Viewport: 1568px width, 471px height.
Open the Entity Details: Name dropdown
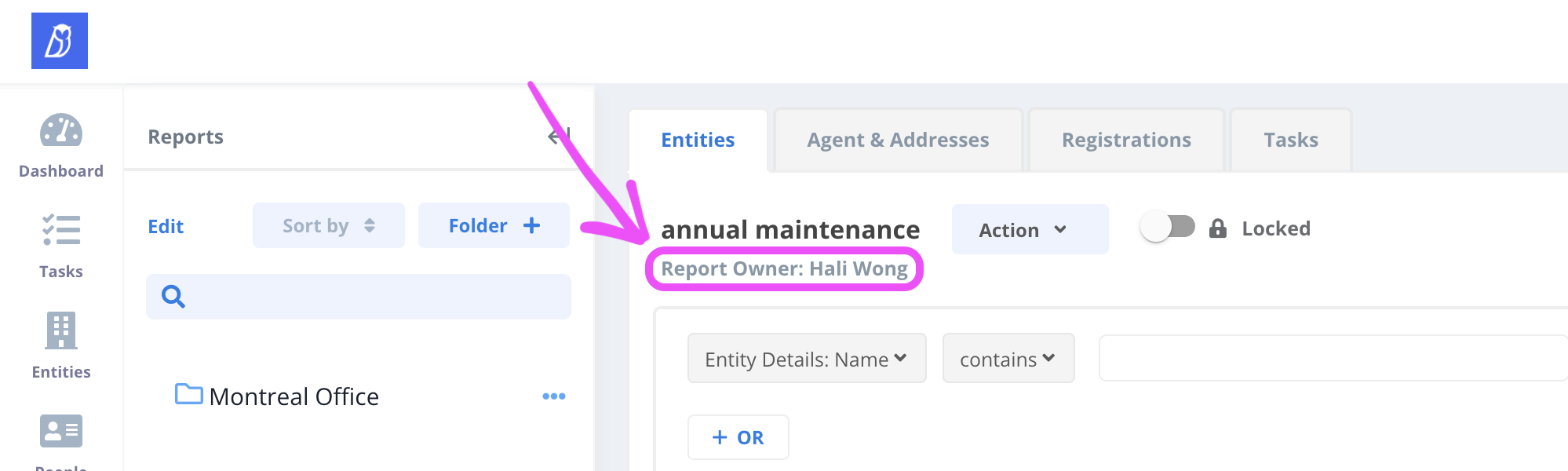coord(806,359)
